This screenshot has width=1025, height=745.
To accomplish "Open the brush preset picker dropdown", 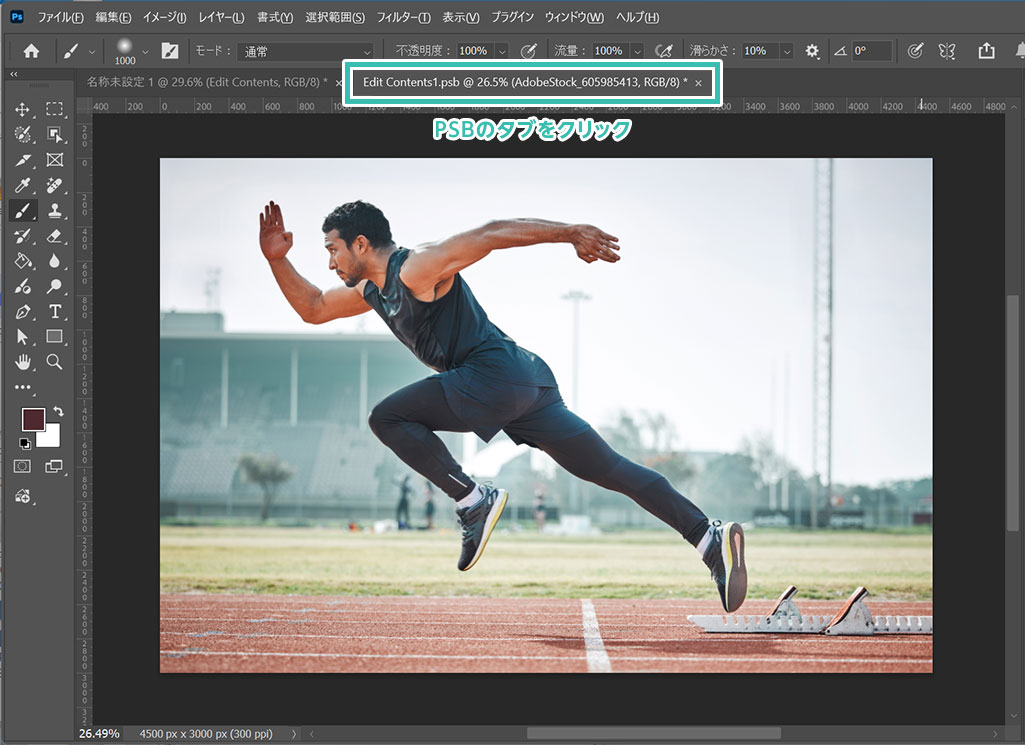I will coord(146,51).
